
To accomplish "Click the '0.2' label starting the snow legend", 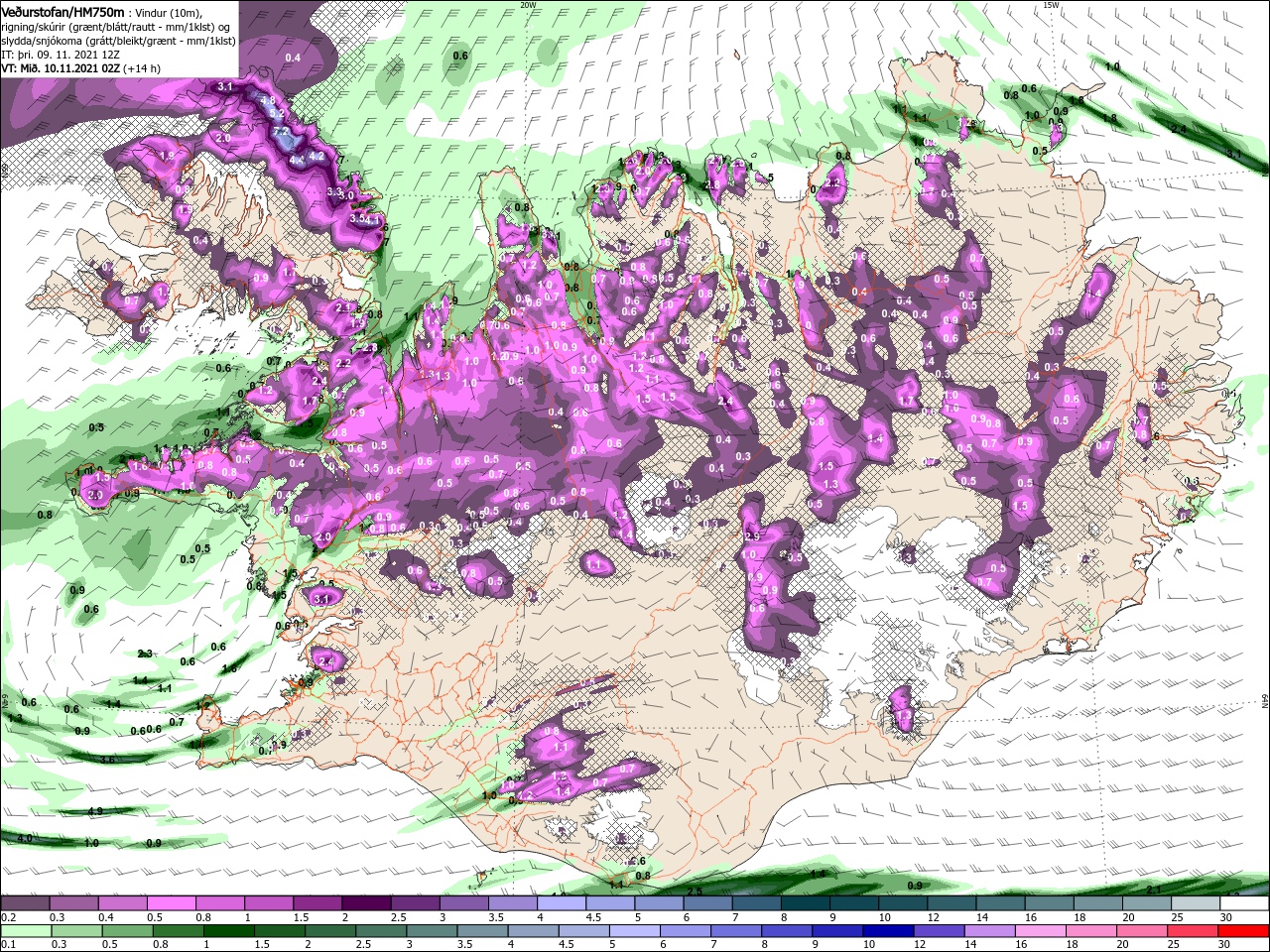I will (9, 916).
